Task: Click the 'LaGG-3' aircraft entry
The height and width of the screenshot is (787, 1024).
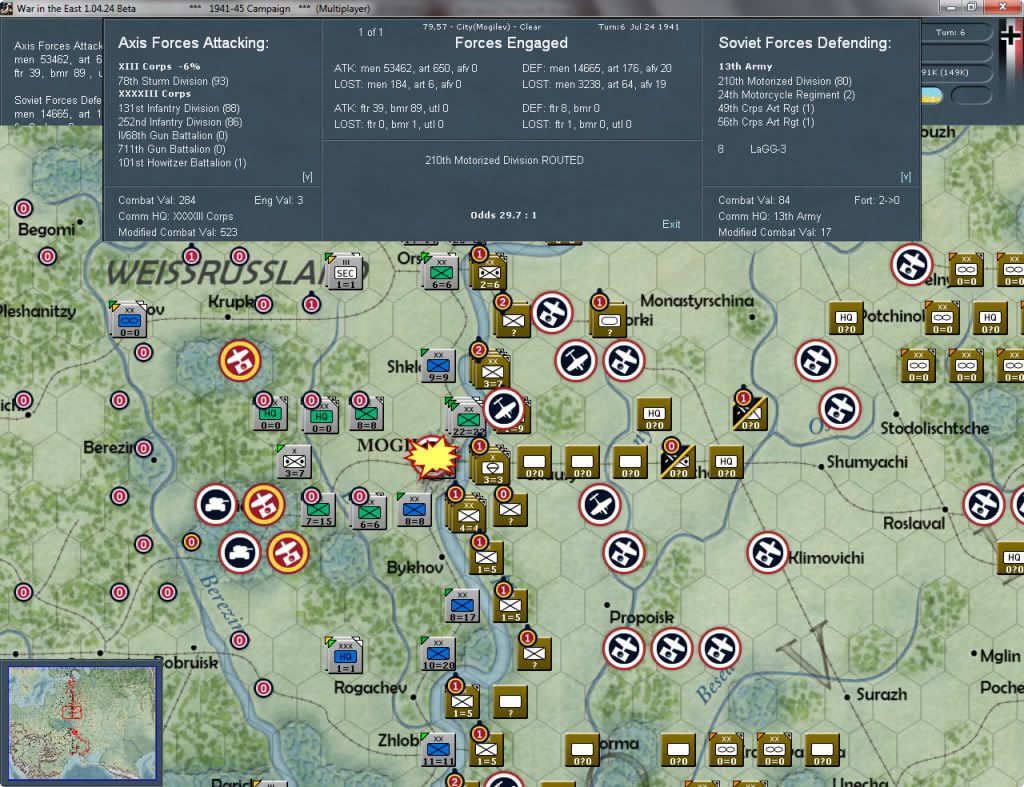Action: (x=768, y=149)
